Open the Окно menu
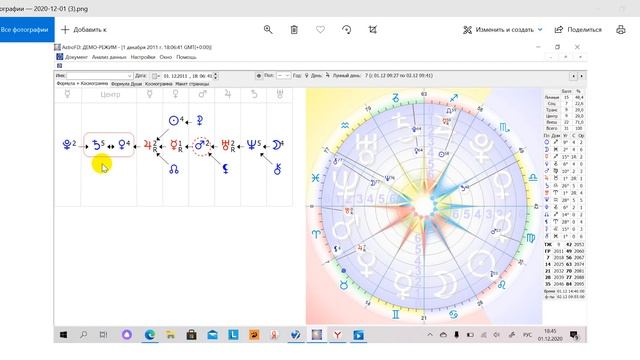Image resolution: width=640 pixels, height=360 pixels. 165,57
